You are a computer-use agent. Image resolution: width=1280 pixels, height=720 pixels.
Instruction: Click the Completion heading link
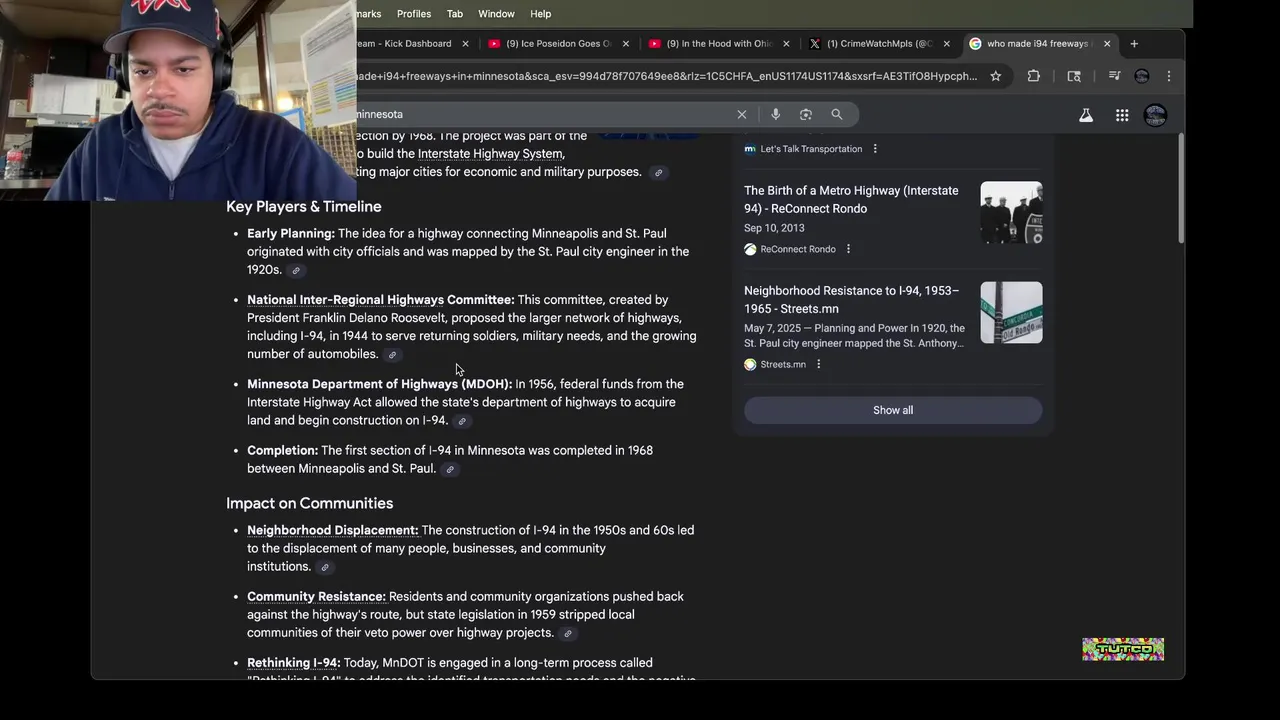(x=282, y=450)
